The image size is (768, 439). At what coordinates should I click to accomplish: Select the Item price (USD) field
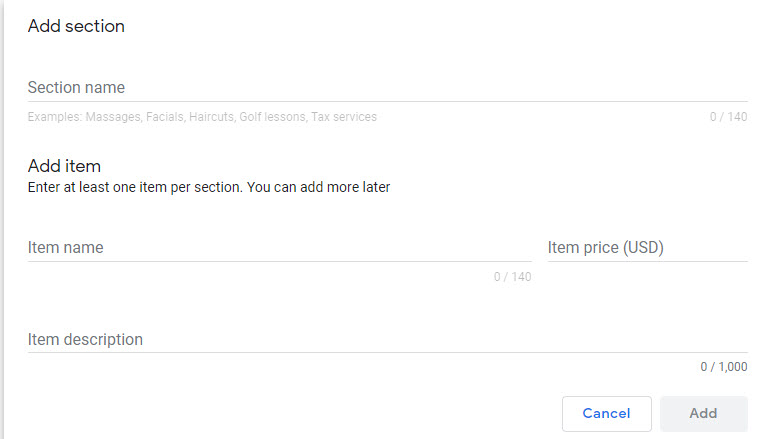click(x=648, y=247)
